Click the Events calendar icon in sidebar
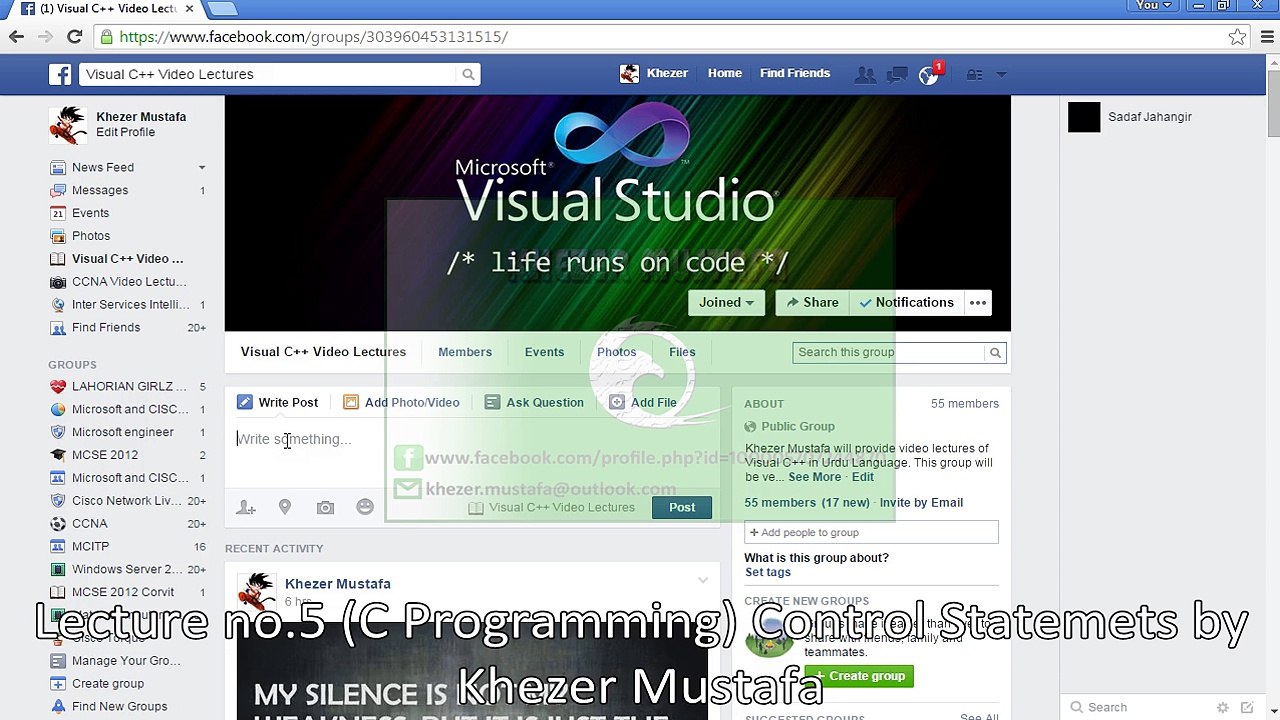Viewport: 1280px width, 720px height. [58, 213]
